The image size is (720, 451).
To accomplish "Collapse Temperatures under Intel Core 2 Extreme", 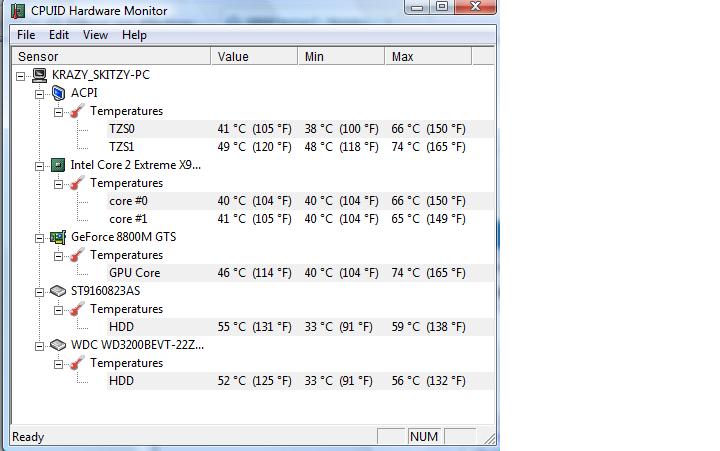I will point(58,184).
